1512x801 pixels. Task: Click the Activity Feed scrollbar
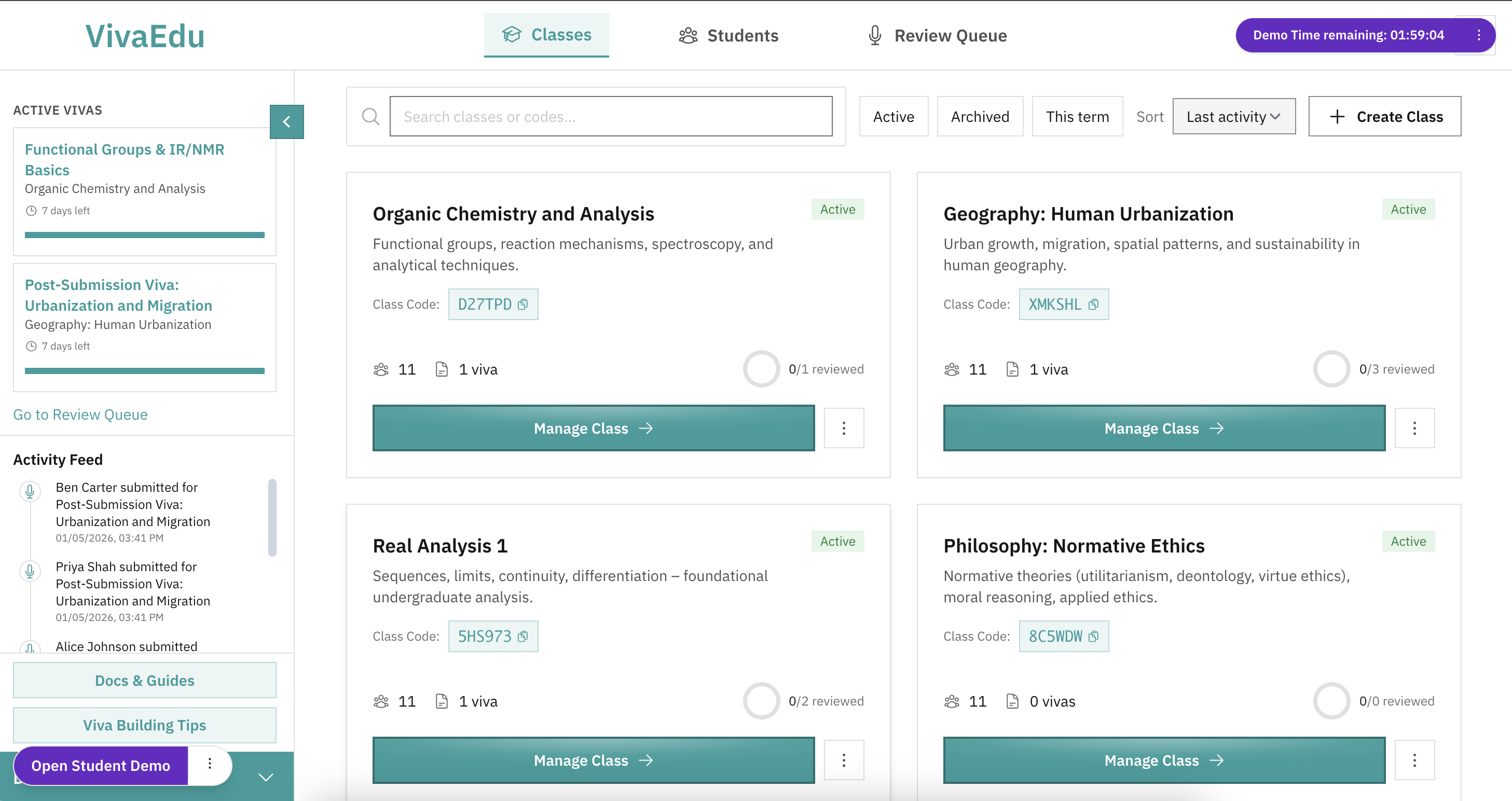click(272, 517)
